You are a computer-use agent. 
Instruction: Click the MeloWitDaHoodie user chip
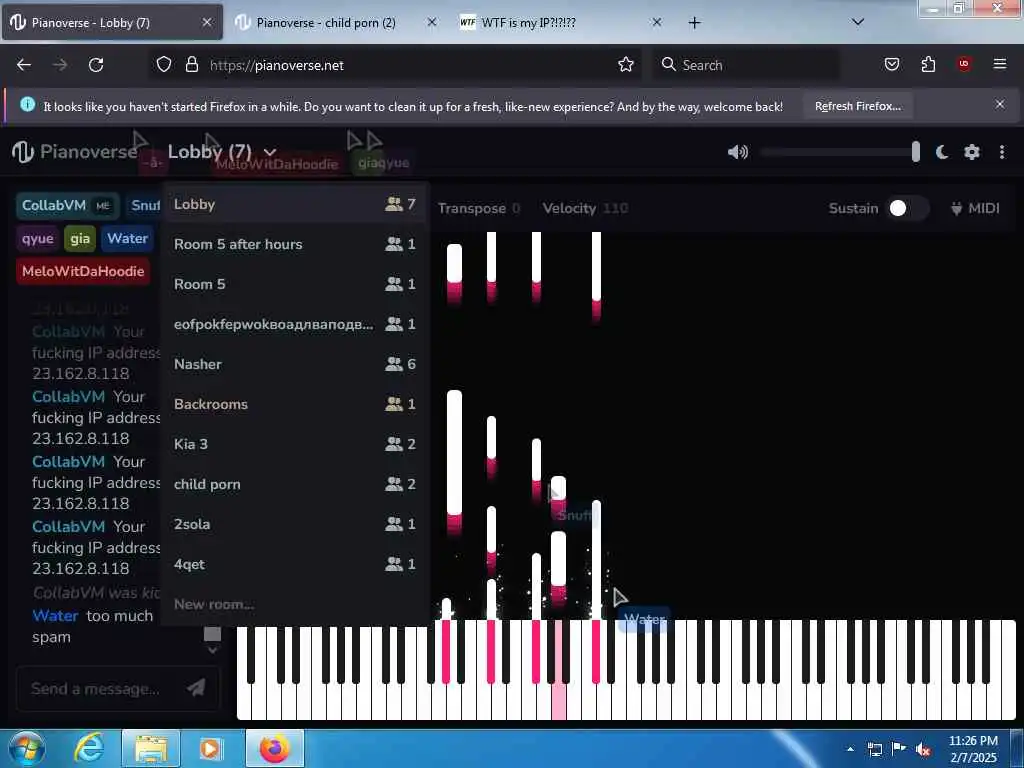coord(83,271)
